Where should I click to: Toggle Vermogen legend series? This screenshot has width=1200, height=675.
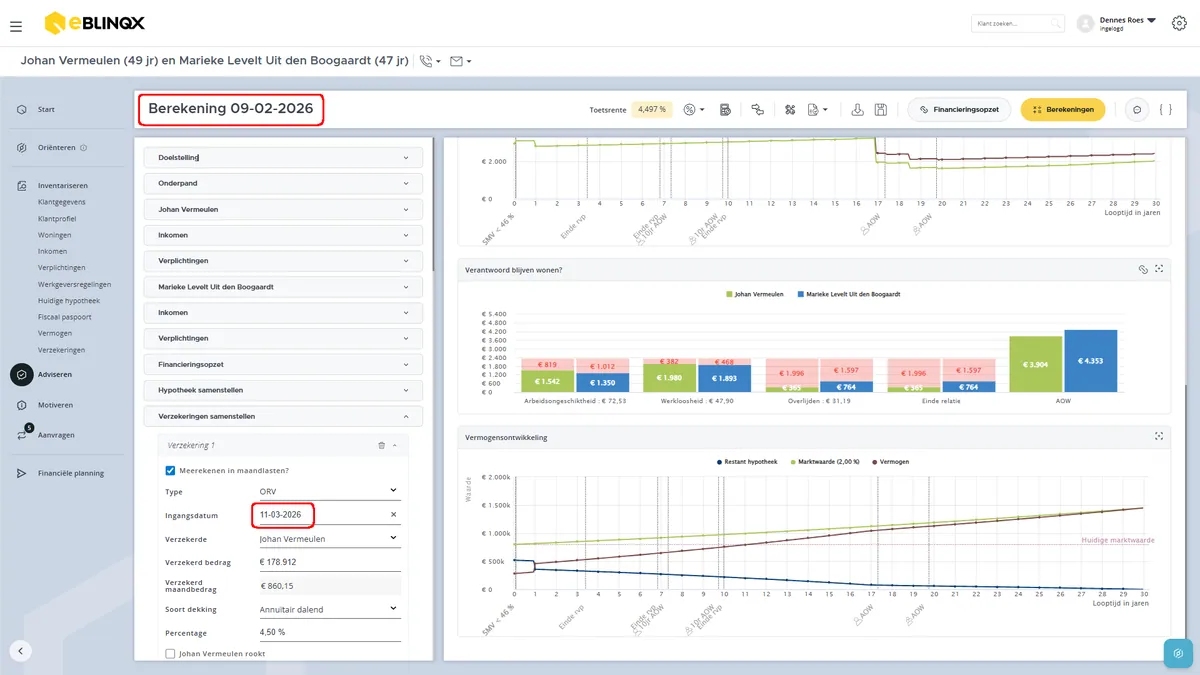(x=893, y=462)
